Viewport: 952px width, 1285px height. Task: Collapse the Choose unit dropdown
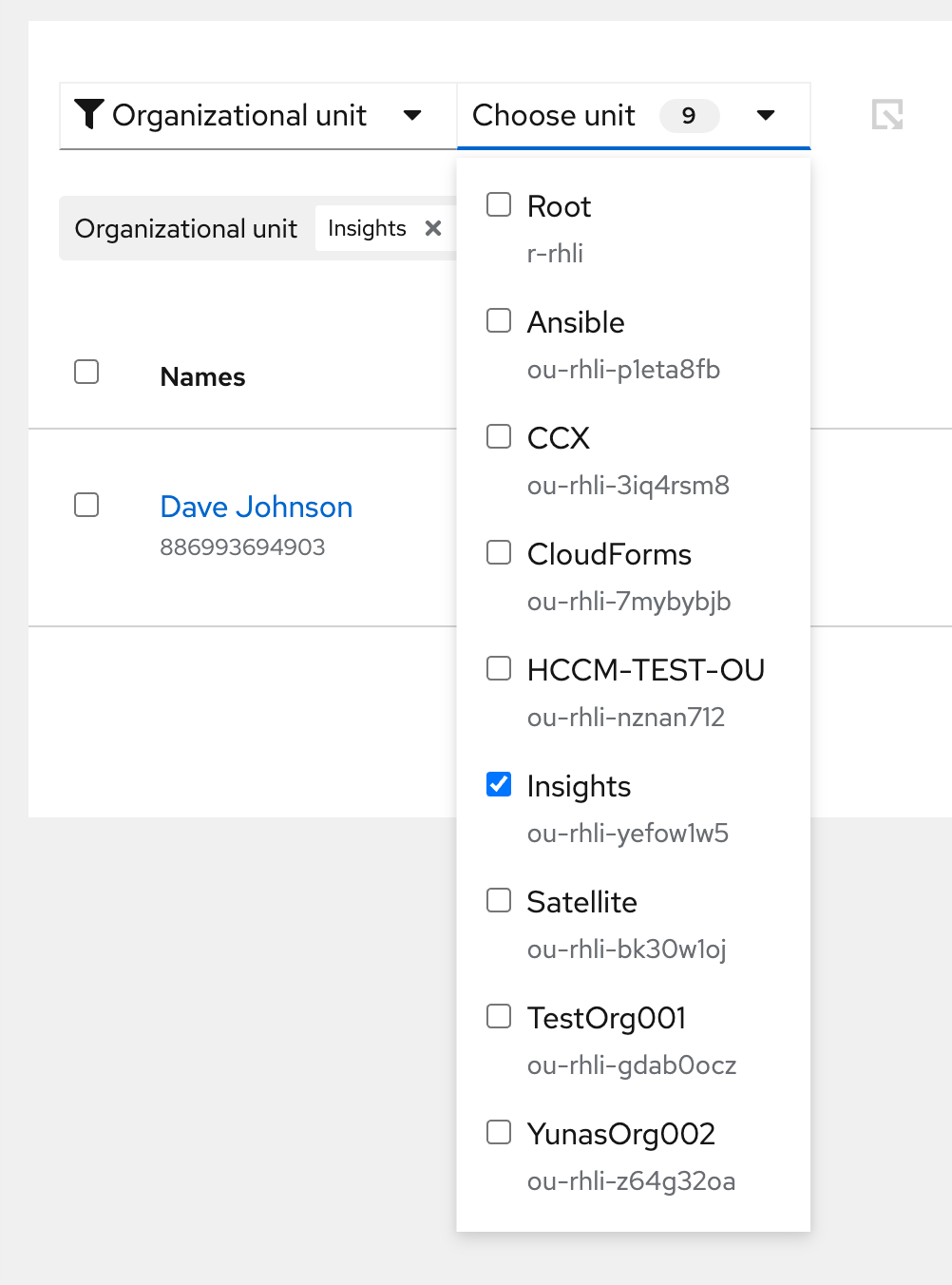[634, 116]
